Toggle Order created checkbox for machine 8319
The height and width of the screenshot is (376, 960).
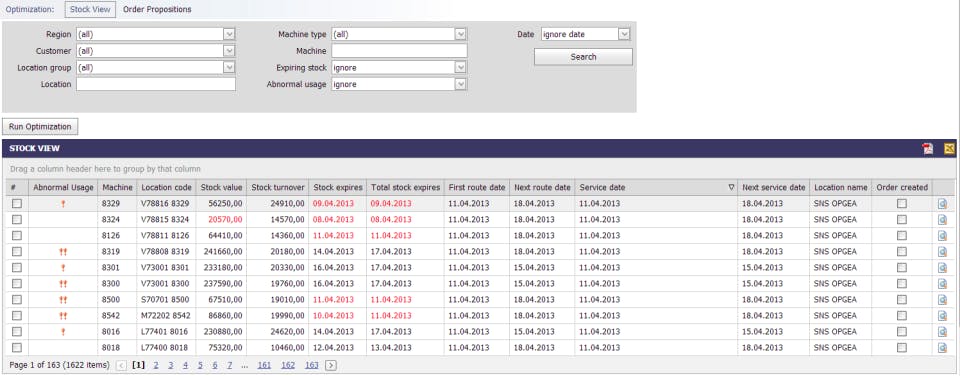pos(902,251)
